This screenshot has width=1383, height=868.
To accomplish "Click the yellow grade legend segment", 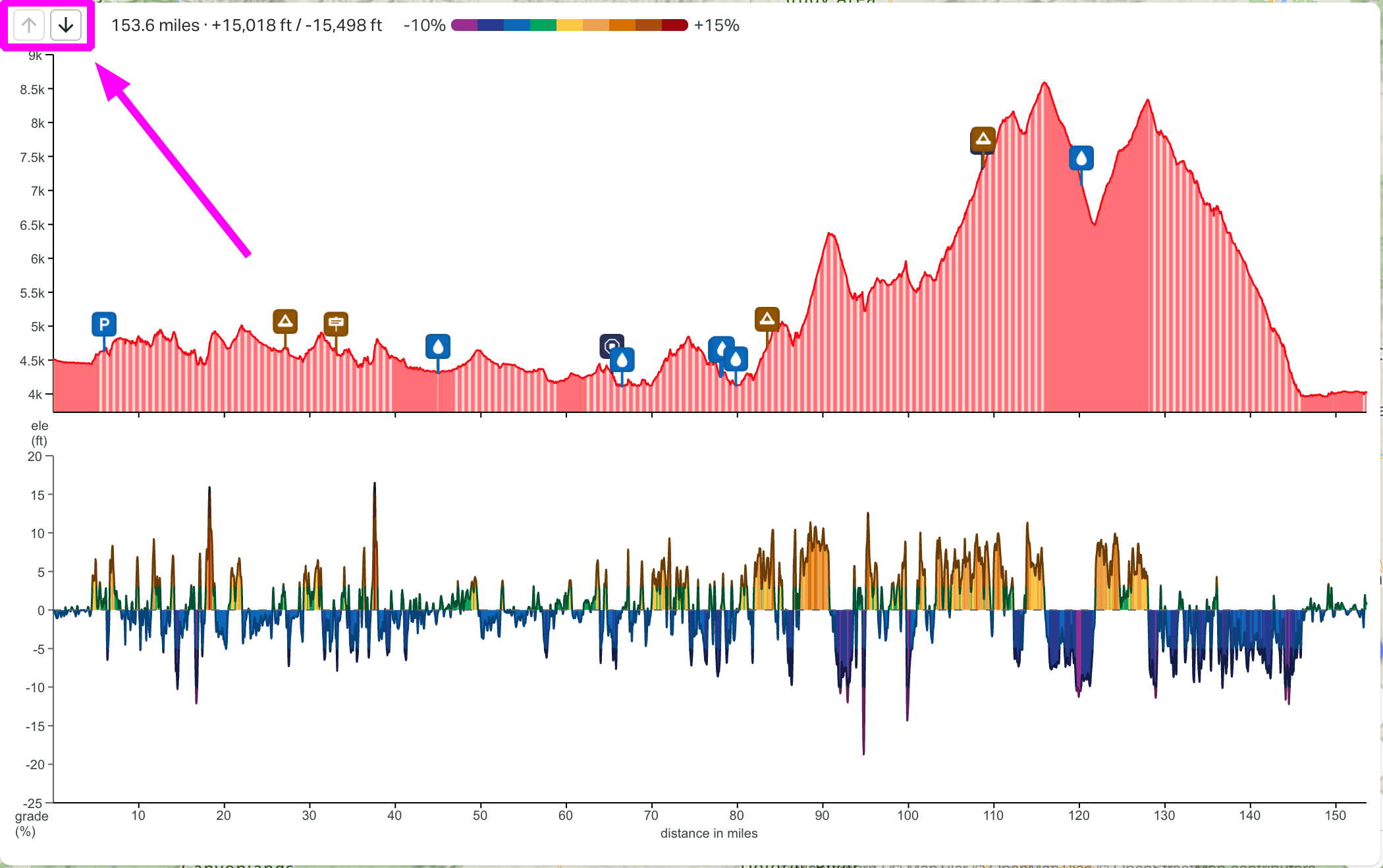I will click(570, 25).
